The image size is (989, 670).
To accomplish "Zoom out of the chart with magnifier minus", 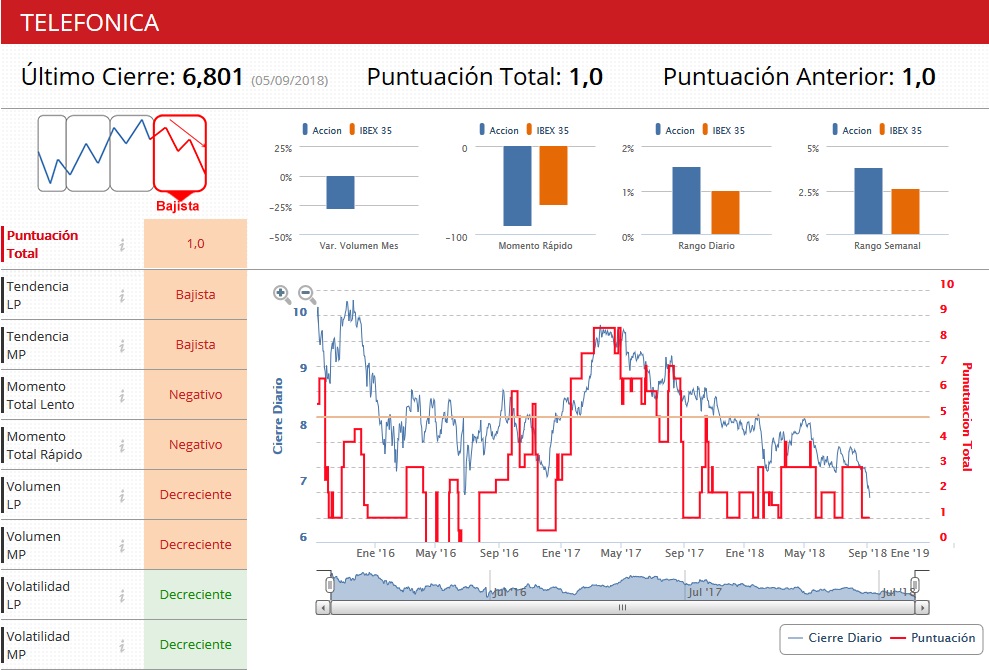I will [x=307, y=293].
